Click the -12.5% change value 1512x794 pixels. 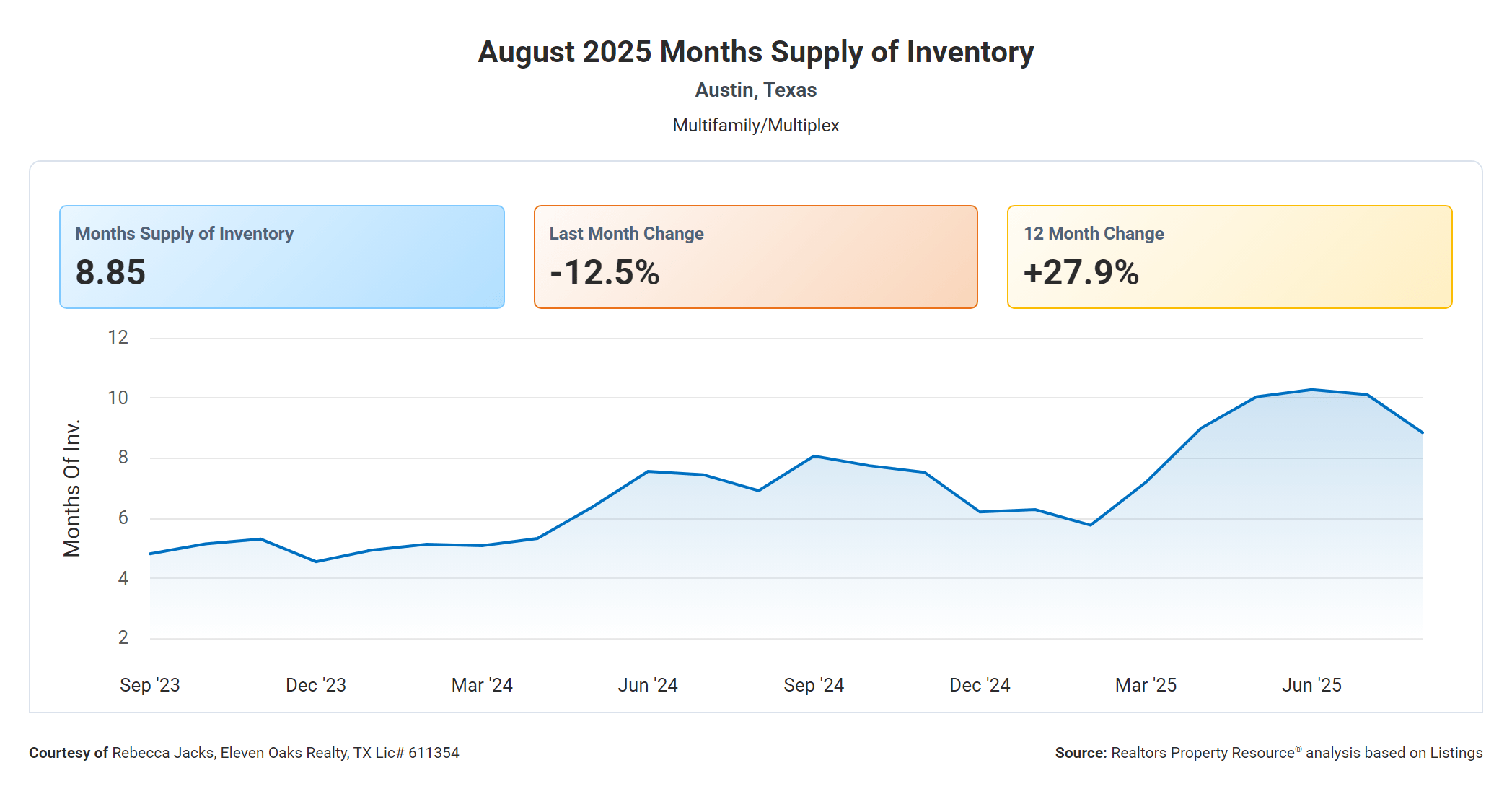pos(605,273)
